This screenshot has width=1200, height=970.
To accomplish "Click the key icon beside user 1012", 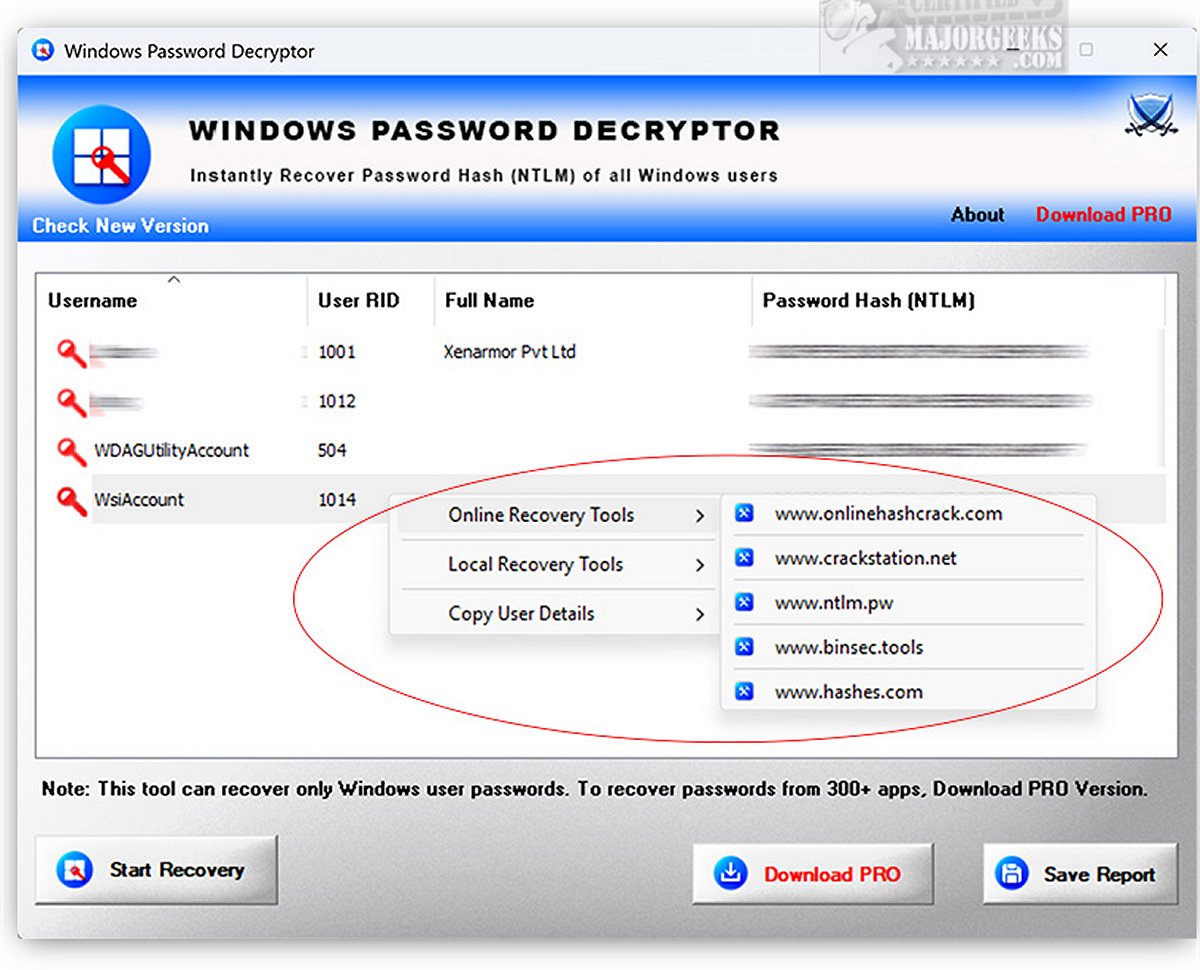I will pos(72,401).
